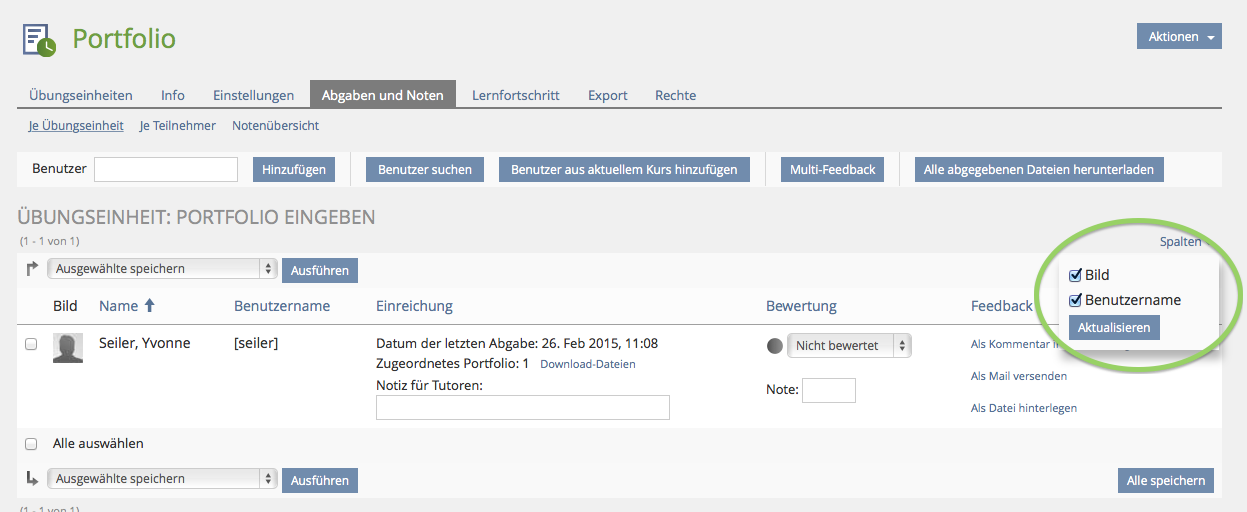Click the top arrow icon beside action dropdown
Image resolution: width=1247 pixels, height=512 pixels.
tap(32, 268)
